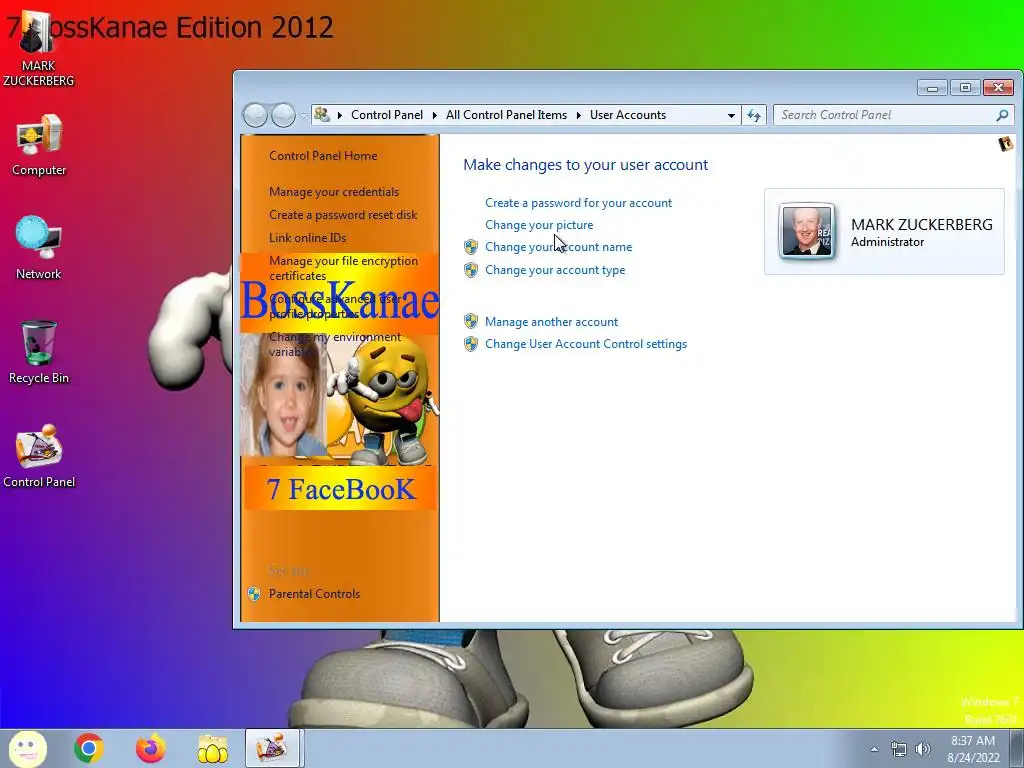Screen dimensions: 1024x768
Task: Open the address bar history dropdown
Action: pos(731,116)
